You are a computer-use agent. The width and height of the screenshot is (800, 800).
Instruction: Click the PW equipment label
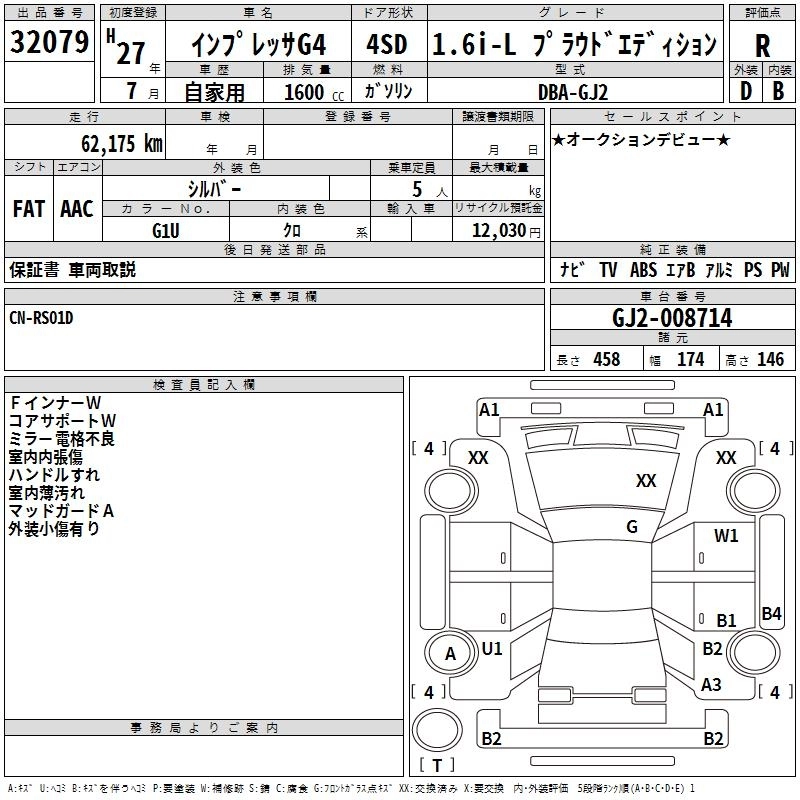point(780,270)
